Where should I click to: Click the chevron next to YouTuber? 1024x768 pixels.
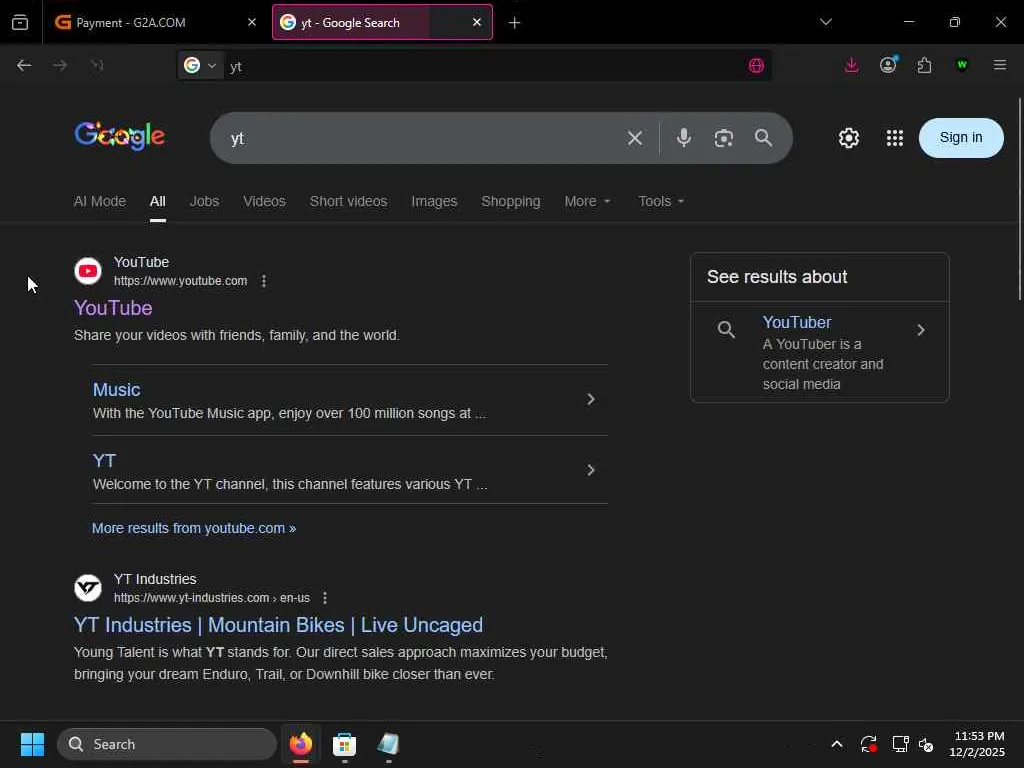click(x=921, y=330)
